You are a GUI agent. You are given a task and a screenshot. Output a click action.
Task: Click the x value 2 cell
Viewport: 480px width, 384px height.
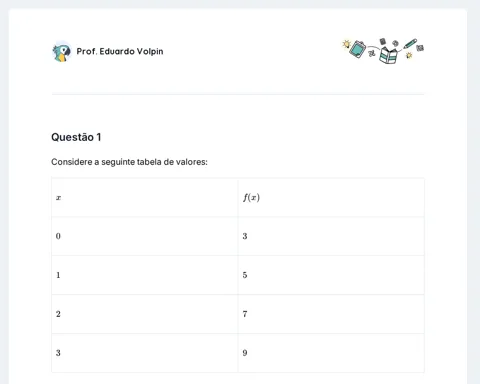pyautogui.click(x=145, y=314)
